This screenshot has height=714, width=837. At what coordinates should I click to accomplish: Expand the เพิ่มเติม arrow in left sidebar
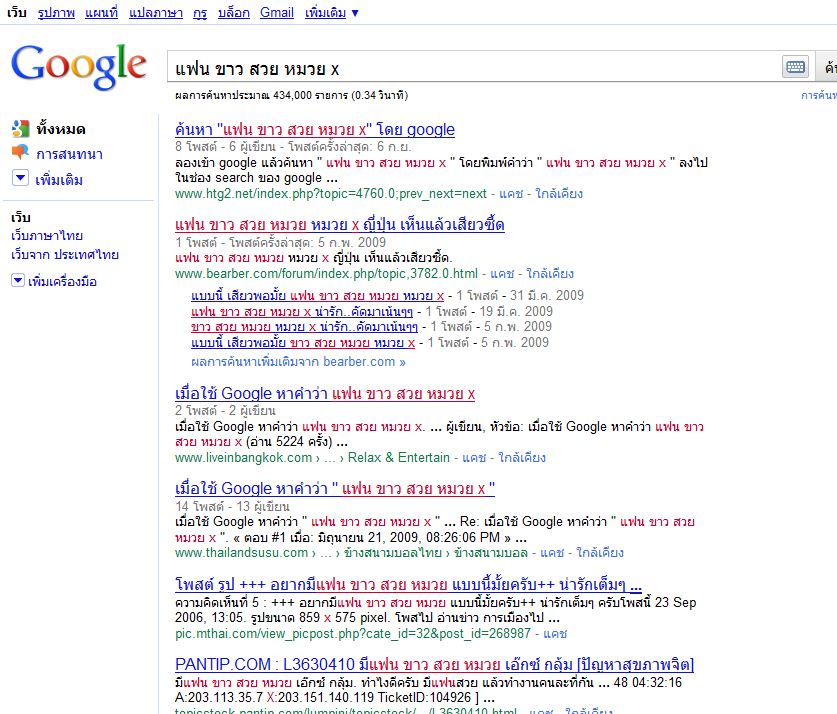[20, 178]
